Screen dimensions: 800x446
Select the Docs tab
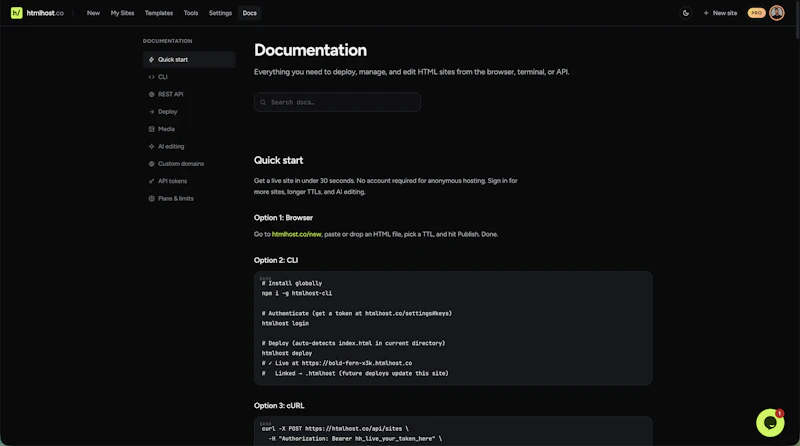(249, 13)
